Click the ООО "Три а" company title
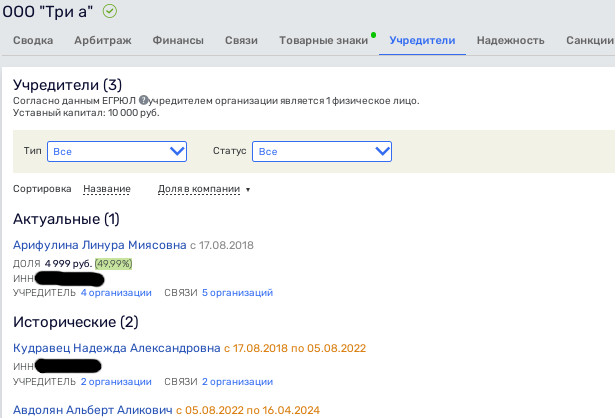615x418 pixels. tap(47, 11)
